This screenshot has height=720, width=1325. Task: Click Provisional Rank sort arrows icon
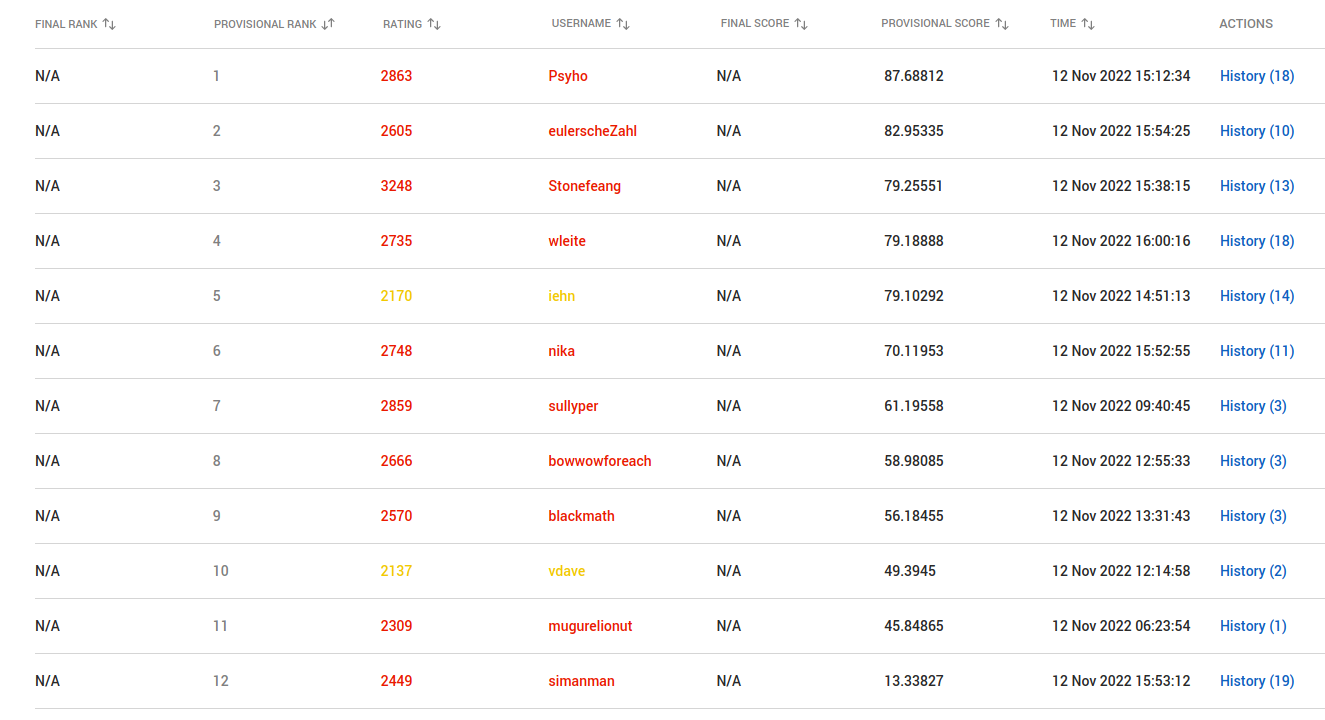pyautogui.click(x=328, y=24)
